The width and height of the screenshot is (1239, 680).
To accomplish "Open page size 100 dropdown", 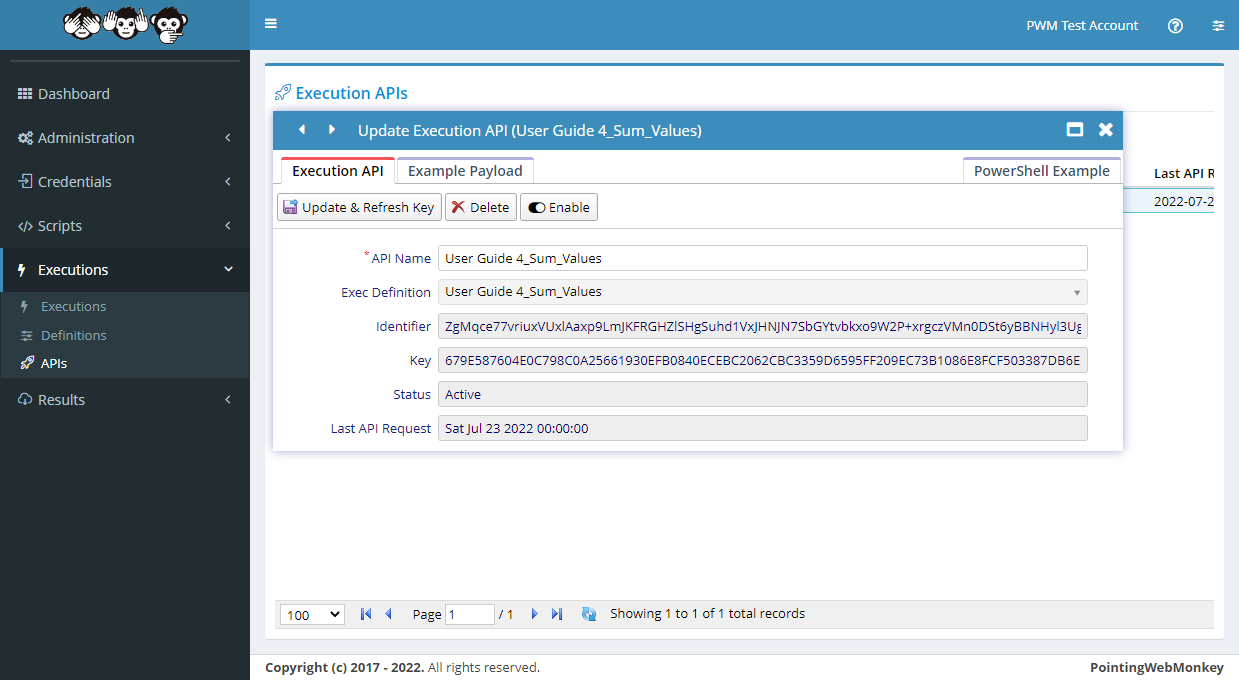I will 312,615.
